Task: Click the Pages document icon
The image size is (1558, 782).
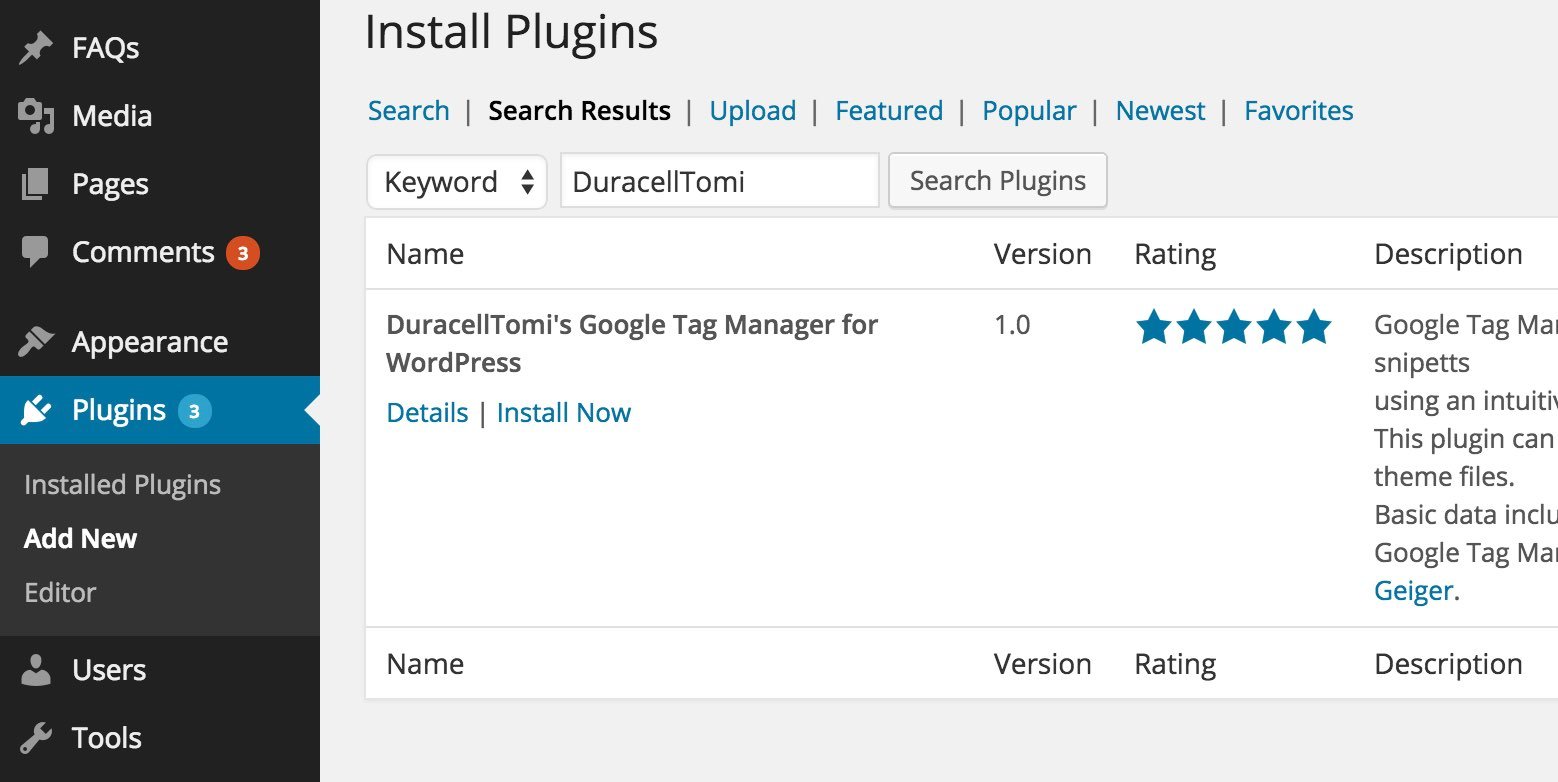Action: [36, 183]
